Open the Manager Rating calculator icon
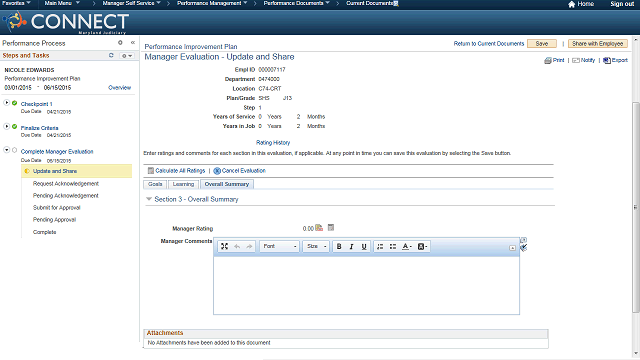Image resolution: width=640 pixels, height=360 pixels. click(331, 228)
